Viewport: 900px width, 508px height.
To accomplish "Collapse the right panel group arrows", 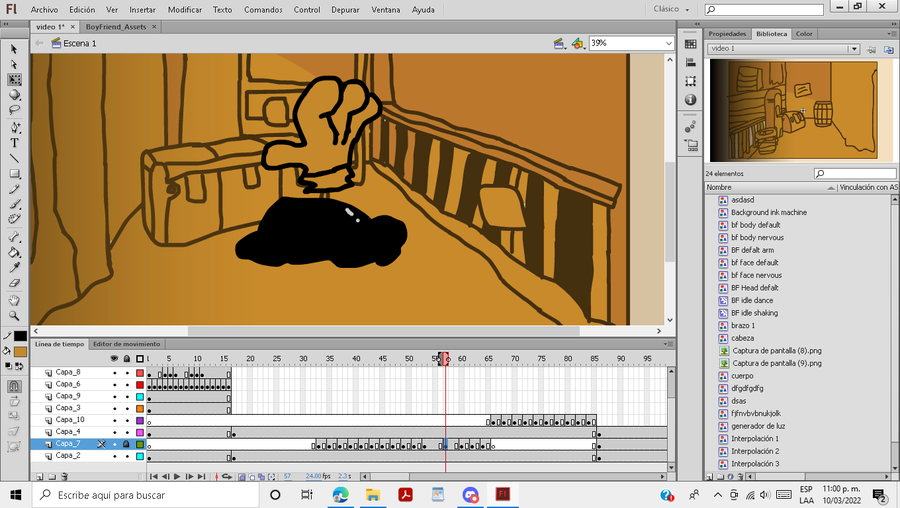I will point(894,24).
